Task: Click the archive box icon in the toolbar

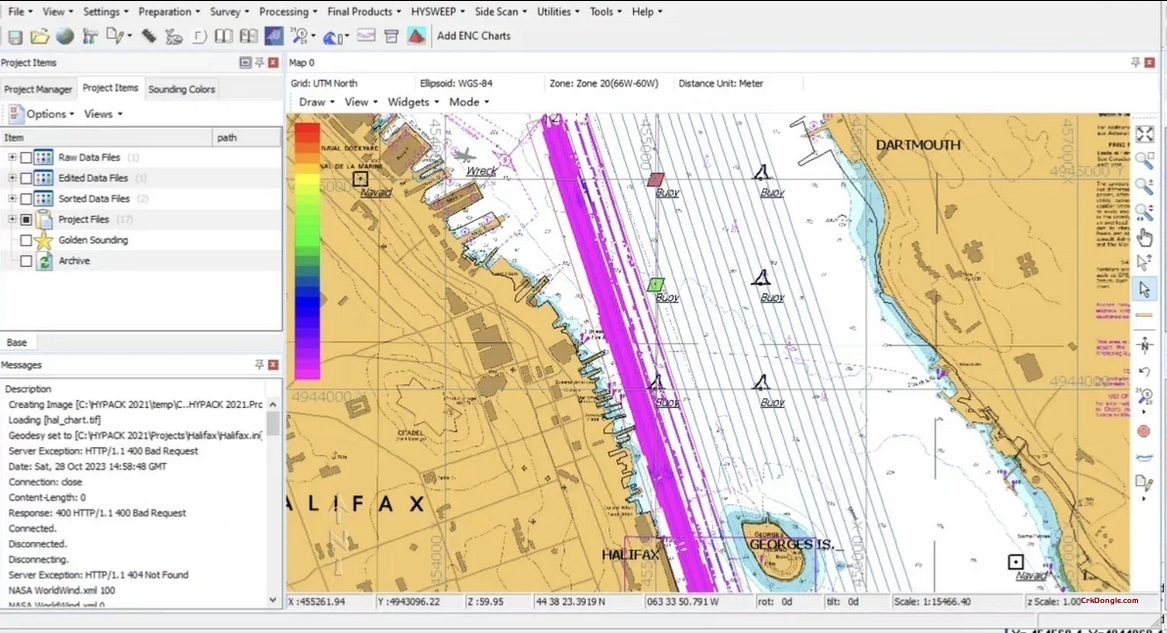Action: [x=391, y=36]
